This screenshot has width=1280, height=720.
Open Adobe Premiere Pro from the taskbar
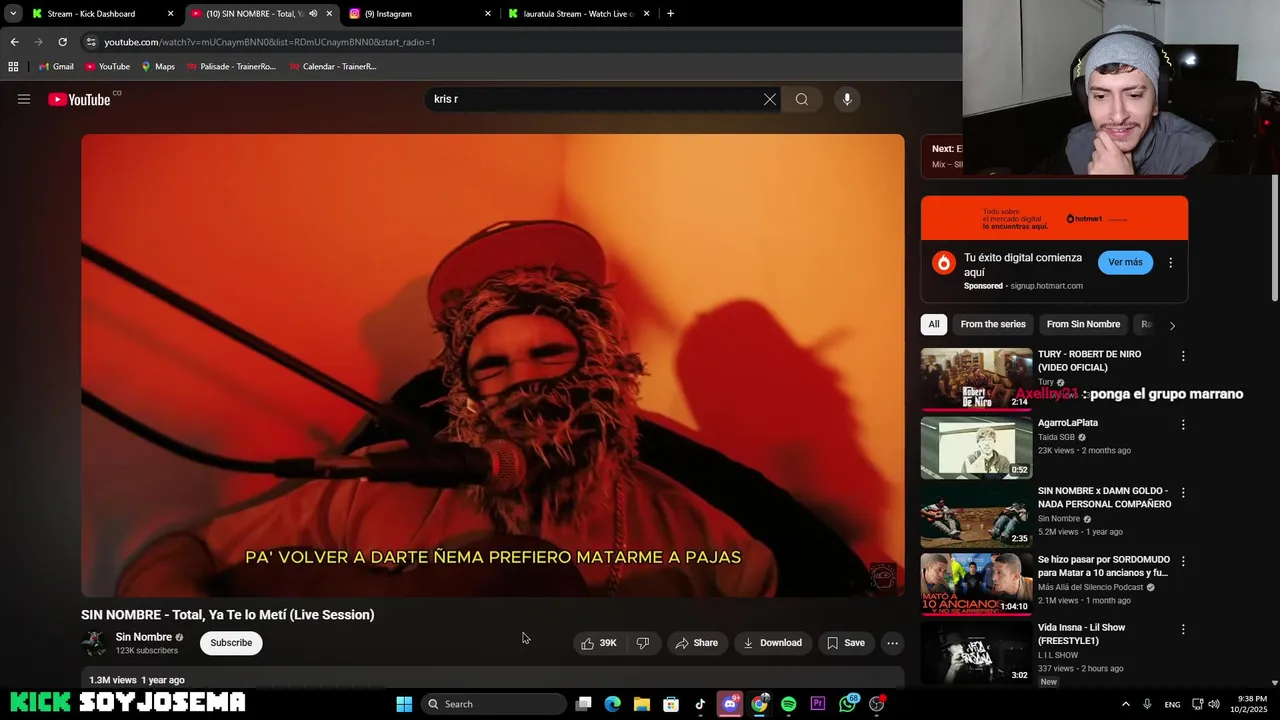tap(818, 704)
